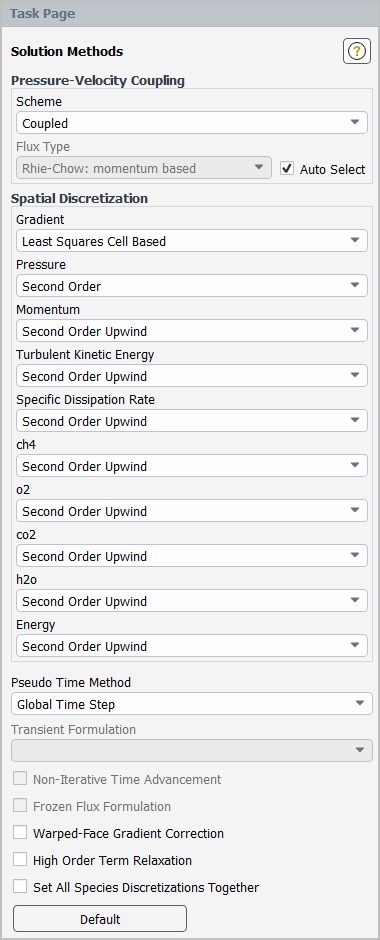The image size is (380, 940).
Task: Enable High Order Term Relaxation
Action: coord(20,859)
